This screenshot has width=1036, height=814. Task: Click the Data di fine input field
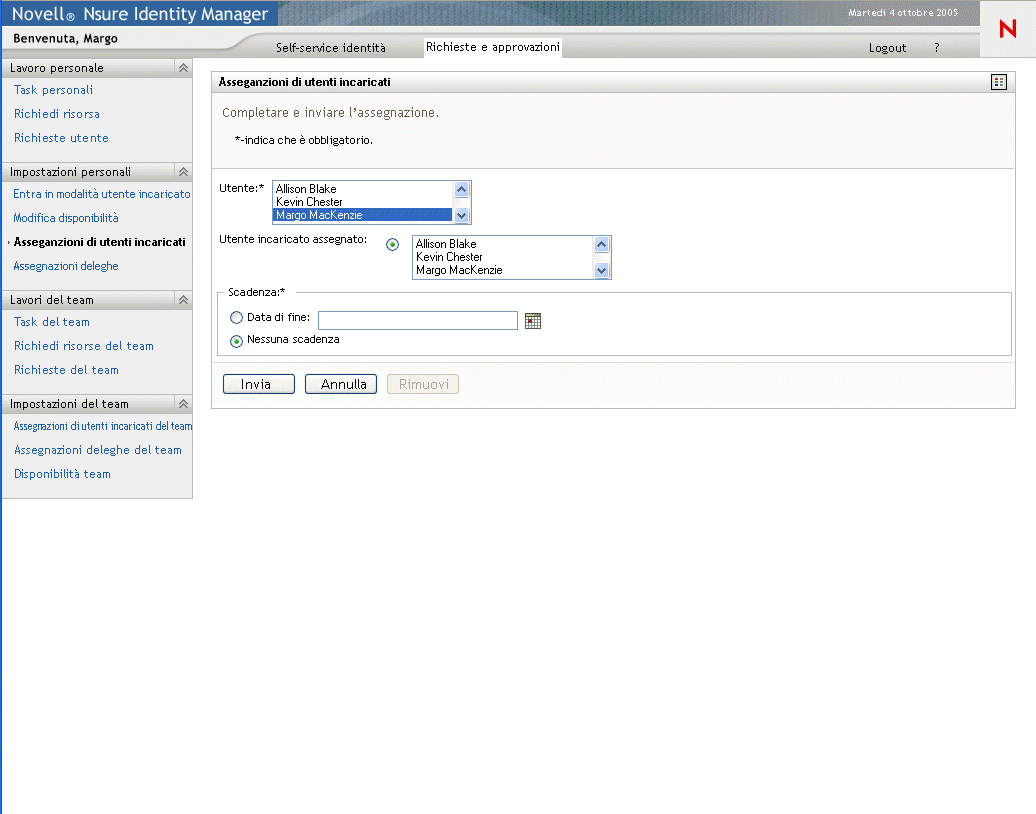tap(418, 320)
